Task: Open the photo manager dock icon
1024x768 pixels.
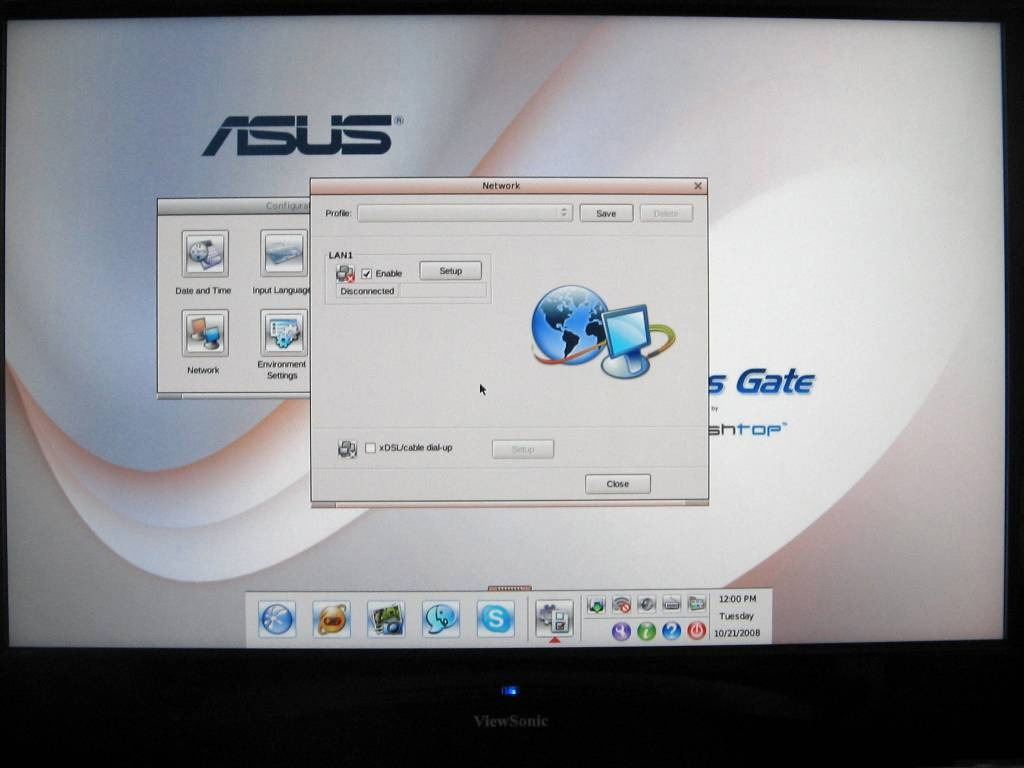Action: 386,618
